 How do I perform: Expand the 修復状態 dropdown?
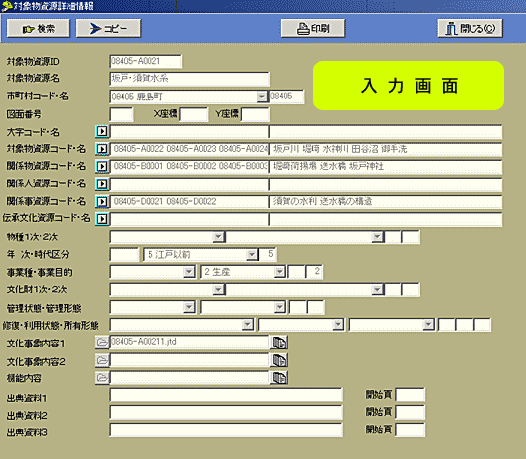click(248, 324)
